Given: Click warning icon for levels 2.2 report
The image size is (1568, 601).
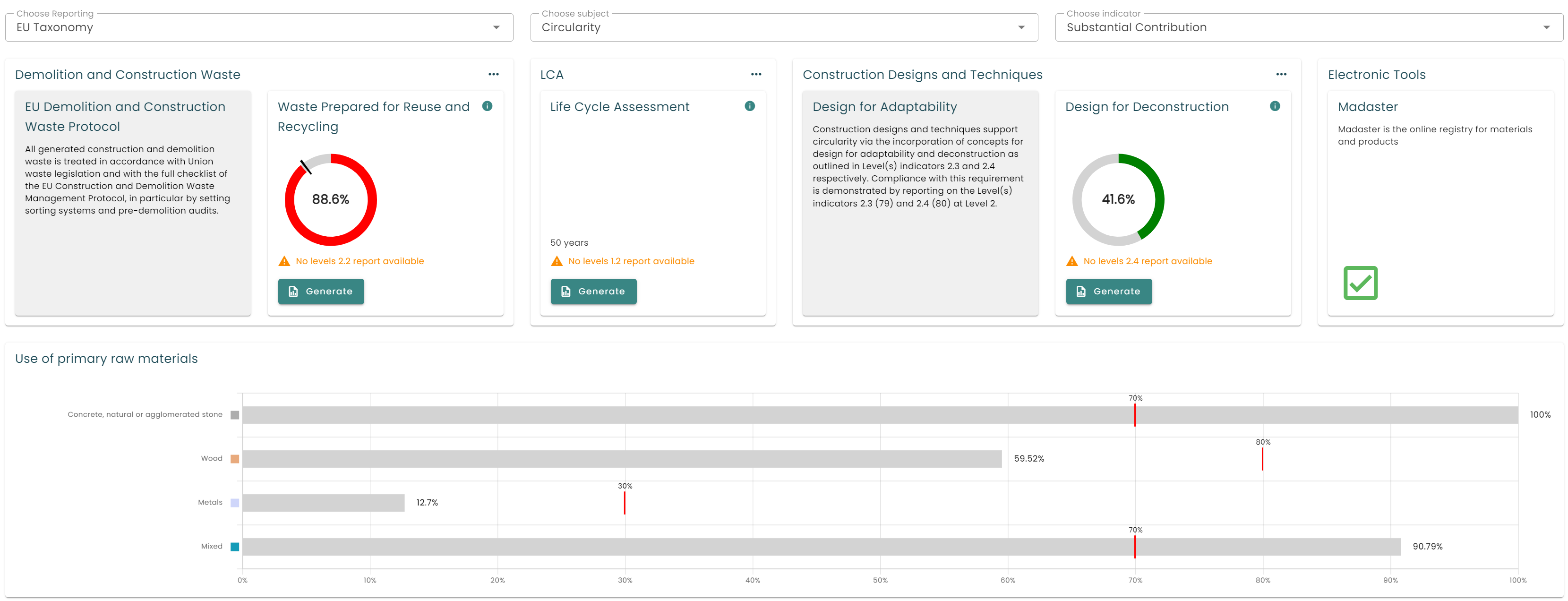Looking at the screenshot, I should pyautogui.click(x=284, y=261).
